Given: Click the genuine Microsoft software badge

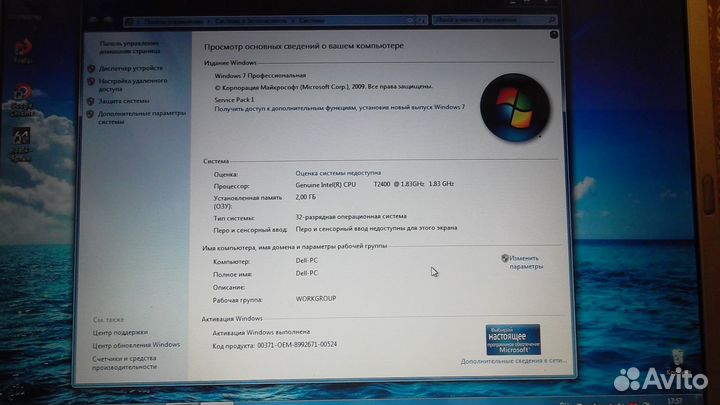Looking at the screenshot, I should [513, 340].
